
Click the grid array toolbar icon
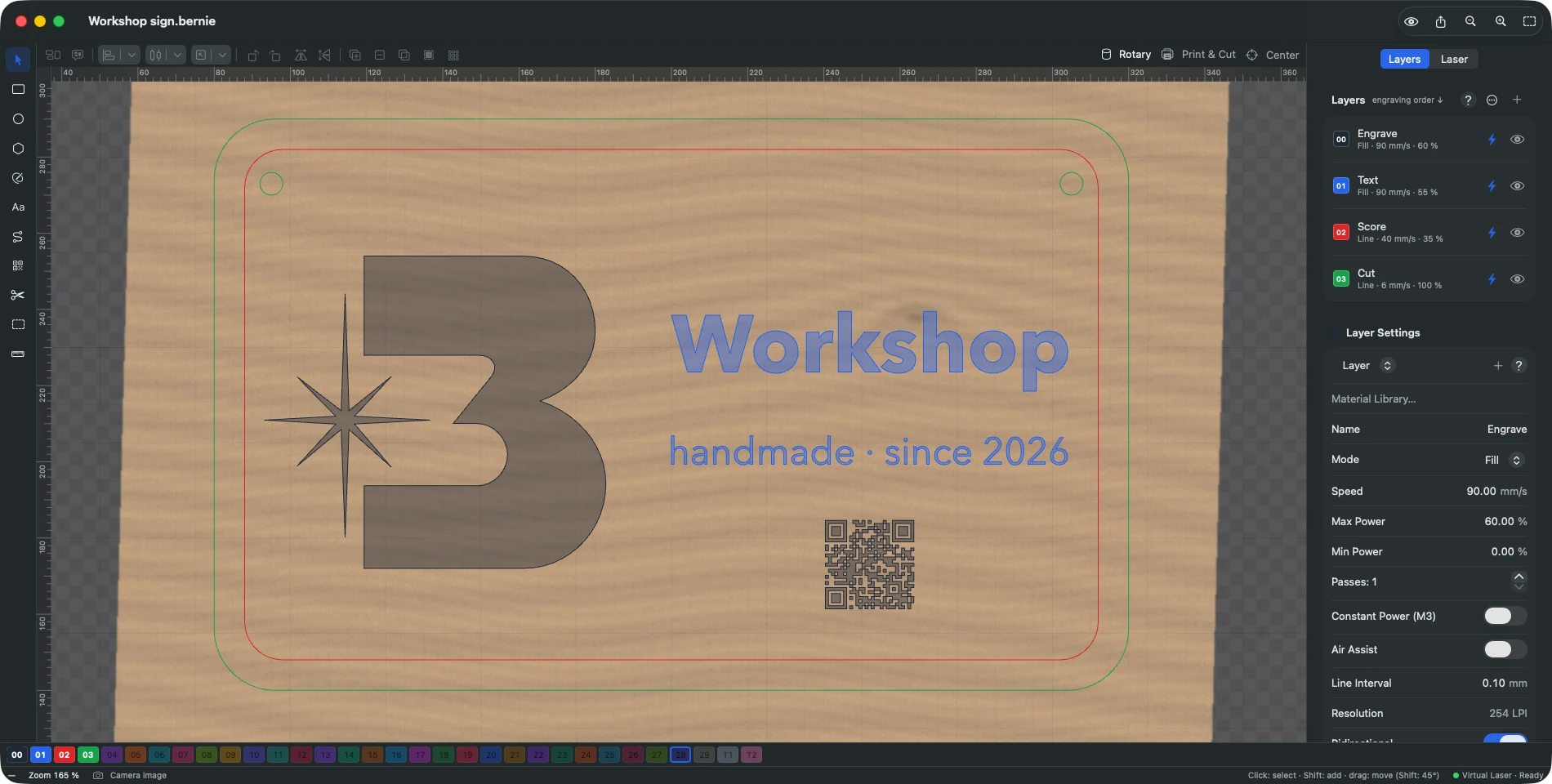tap(453, 55)
